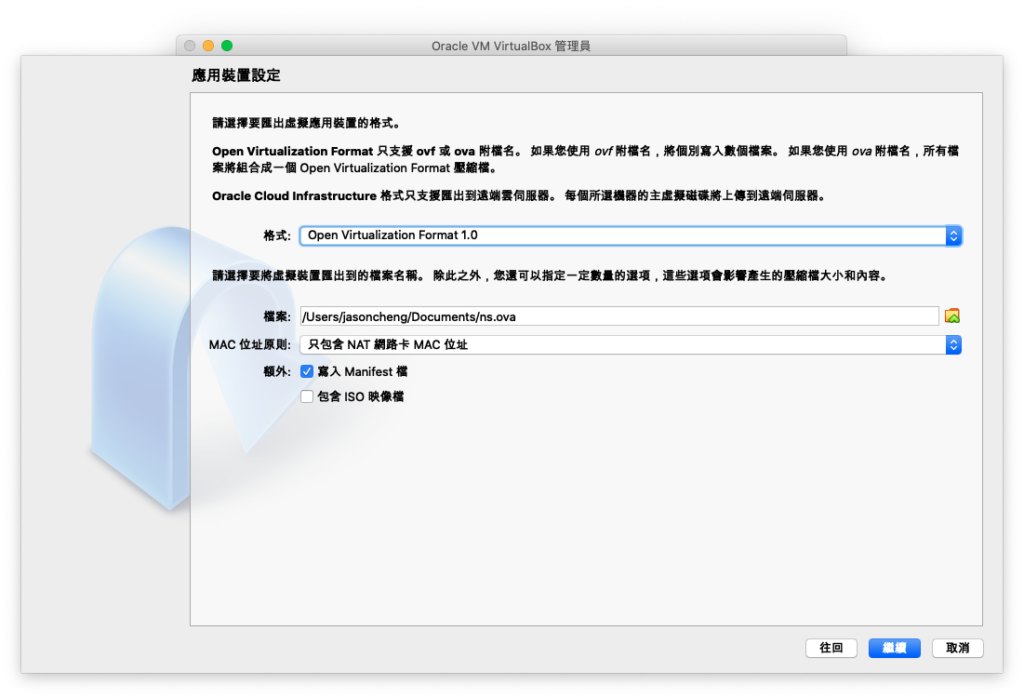Click the 格式: label
This screenshot has height=698, width=1024.
point(277,236)
